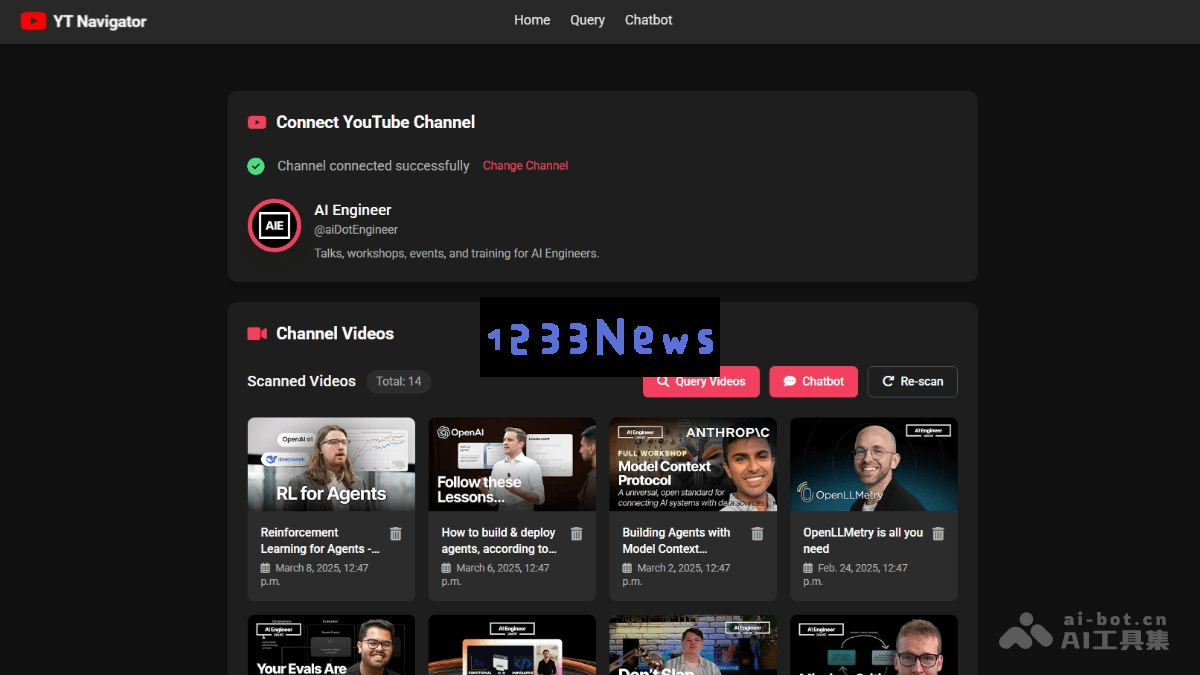Open the Query navigation item

[587, 20]
